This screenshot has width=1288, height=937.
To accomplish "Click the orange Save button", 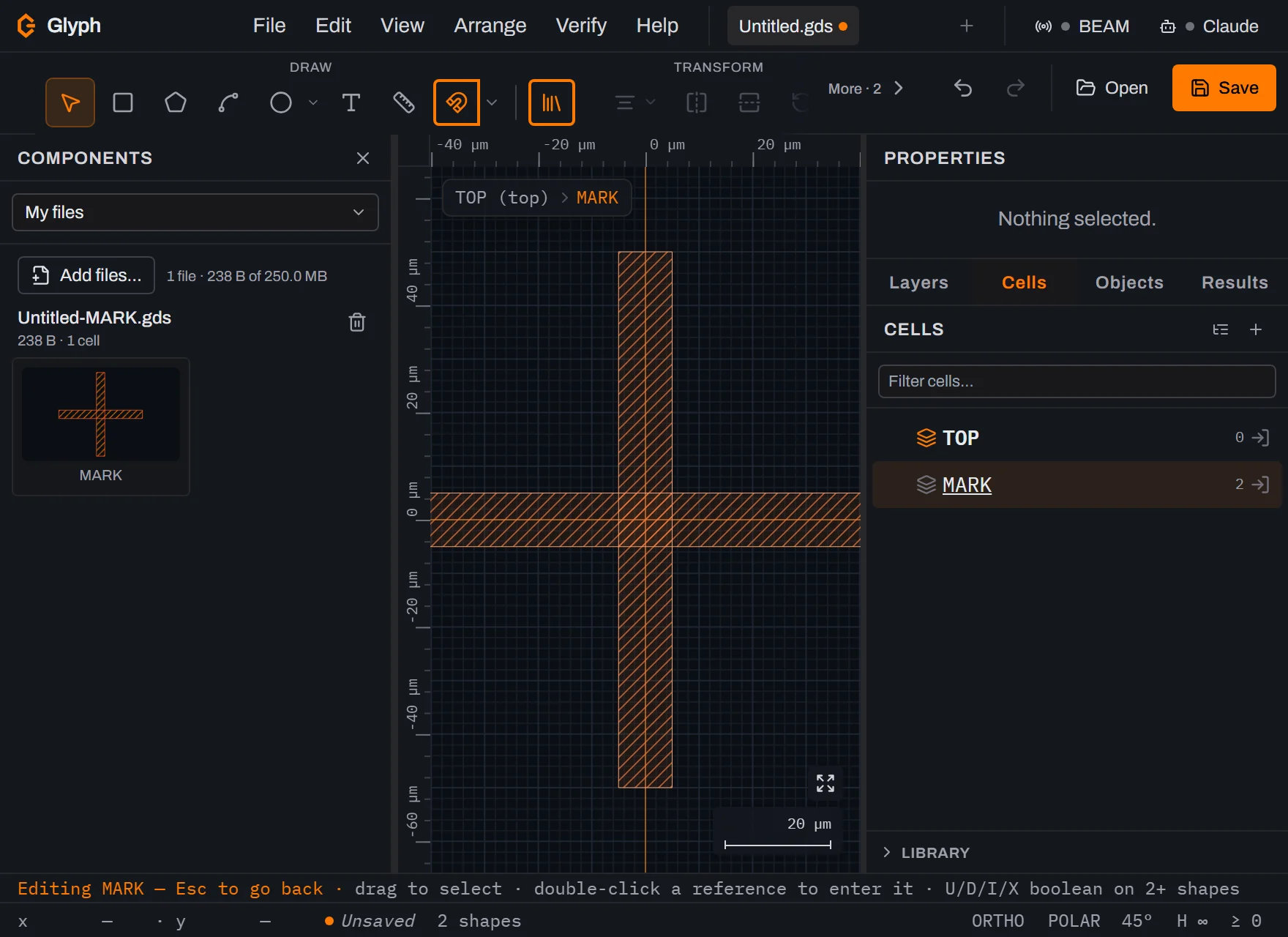I will pos(1224,88).
